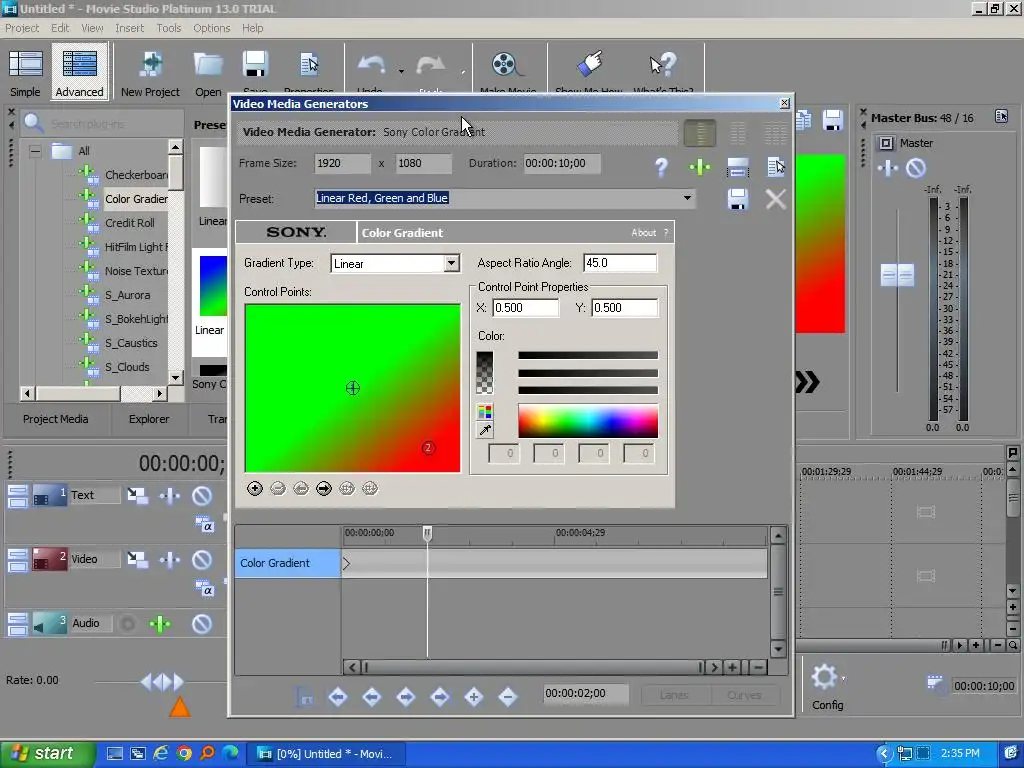Open the Config dropdown arrow
This screenshot has width=1024, height=768.
(x=844, y=679)
